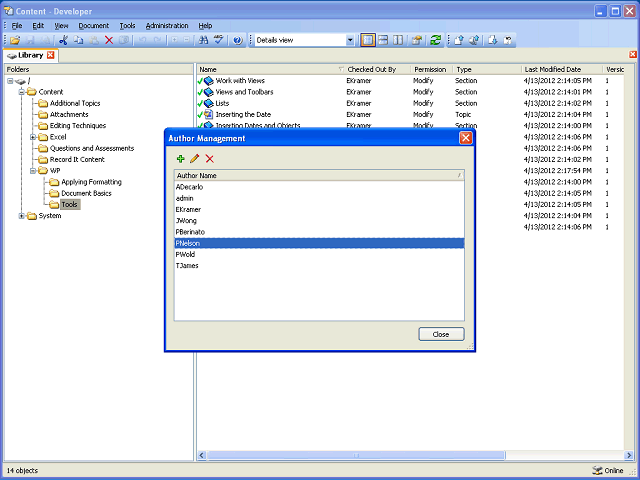The image size is (640, 480).
Task: Click the horizontal split layout icon
Action: pyautogui.click(x=383, y=40)
